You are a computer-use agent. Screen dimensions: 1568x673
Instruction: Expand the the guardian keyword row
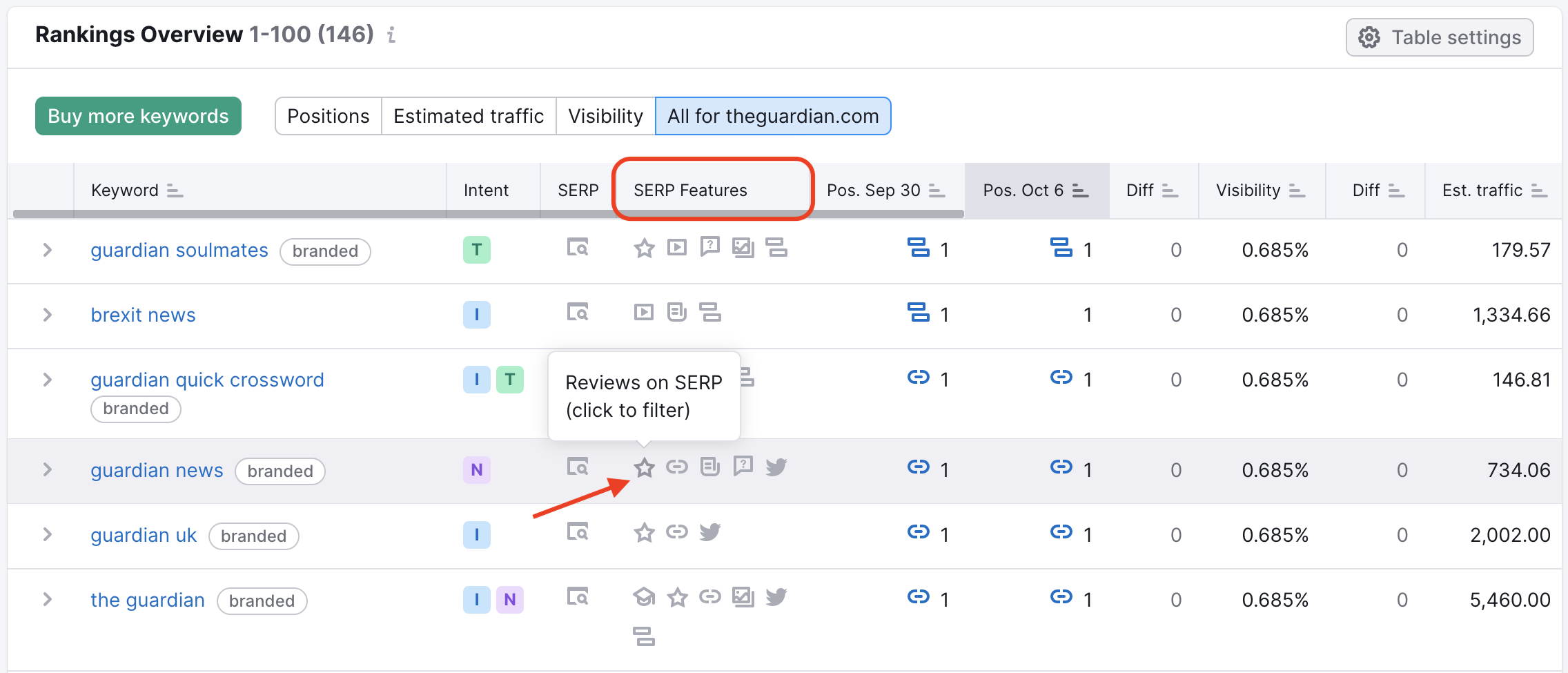[47, 599]
